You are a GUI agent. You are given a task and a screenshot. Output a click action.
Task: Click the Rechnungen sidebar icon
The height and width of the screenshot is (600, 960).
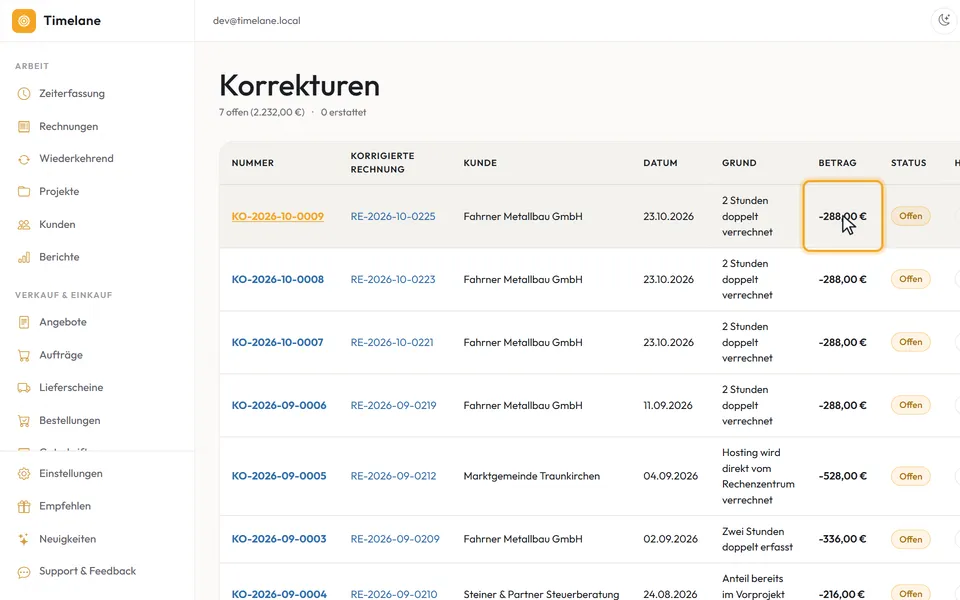pos(24,127)
